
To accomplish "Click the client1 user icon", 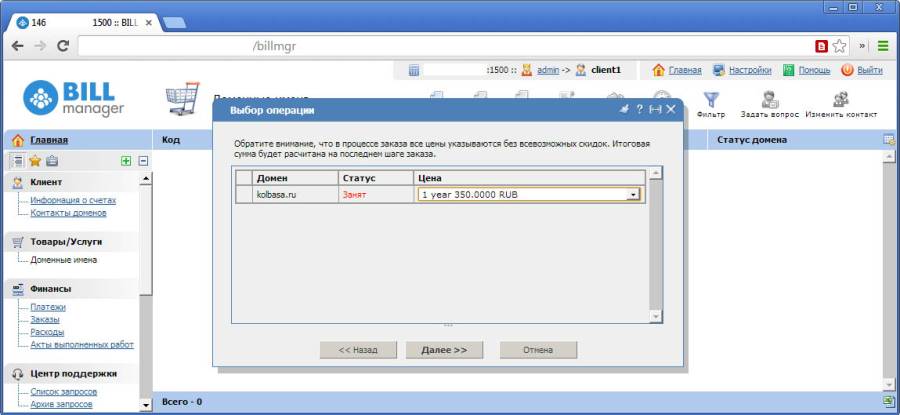I will (x=581, y=70).
